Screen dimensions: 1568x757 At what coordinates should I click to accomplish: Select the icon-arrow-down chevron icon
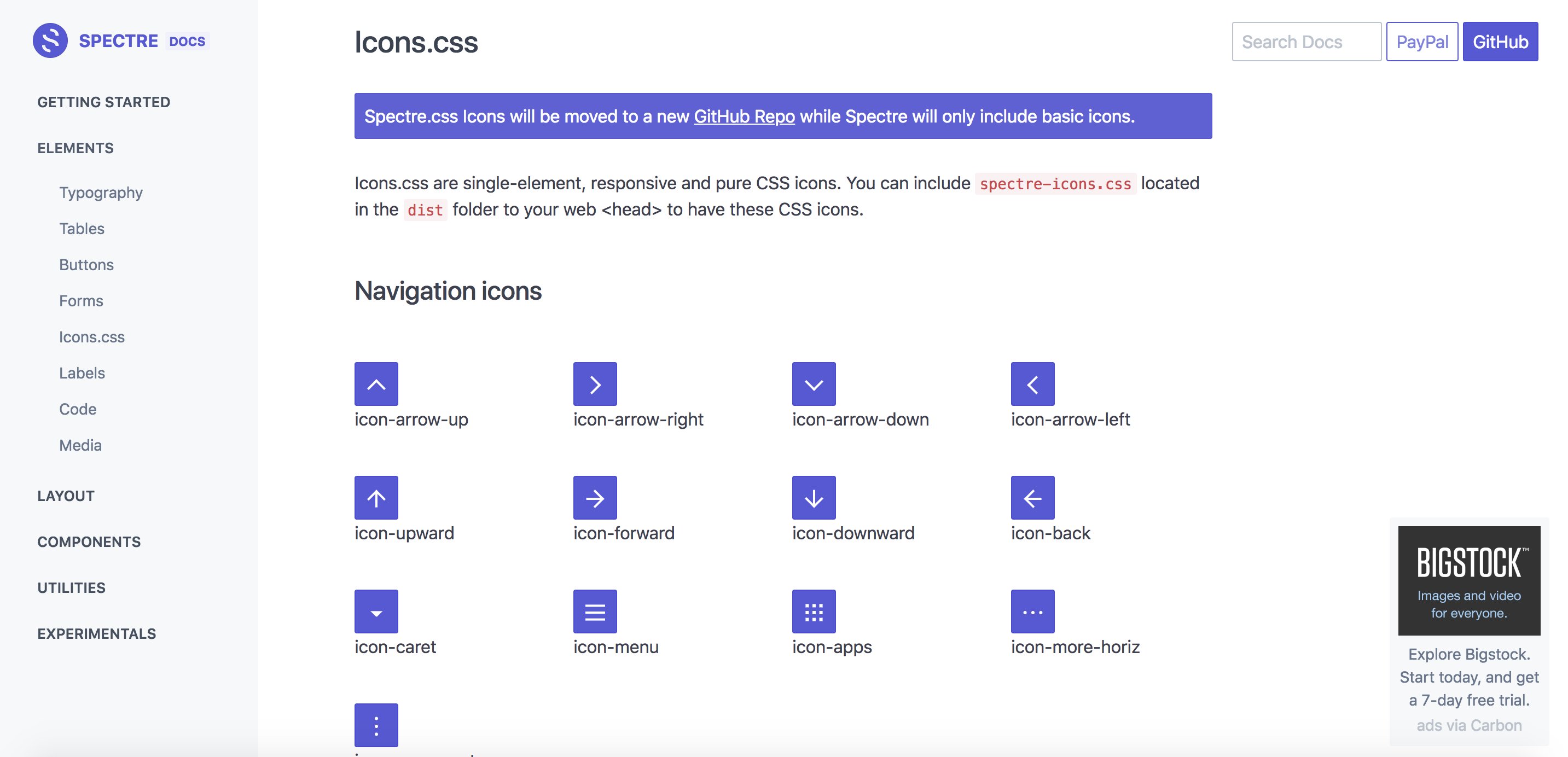pyautogui.click(x=814, y=384)
